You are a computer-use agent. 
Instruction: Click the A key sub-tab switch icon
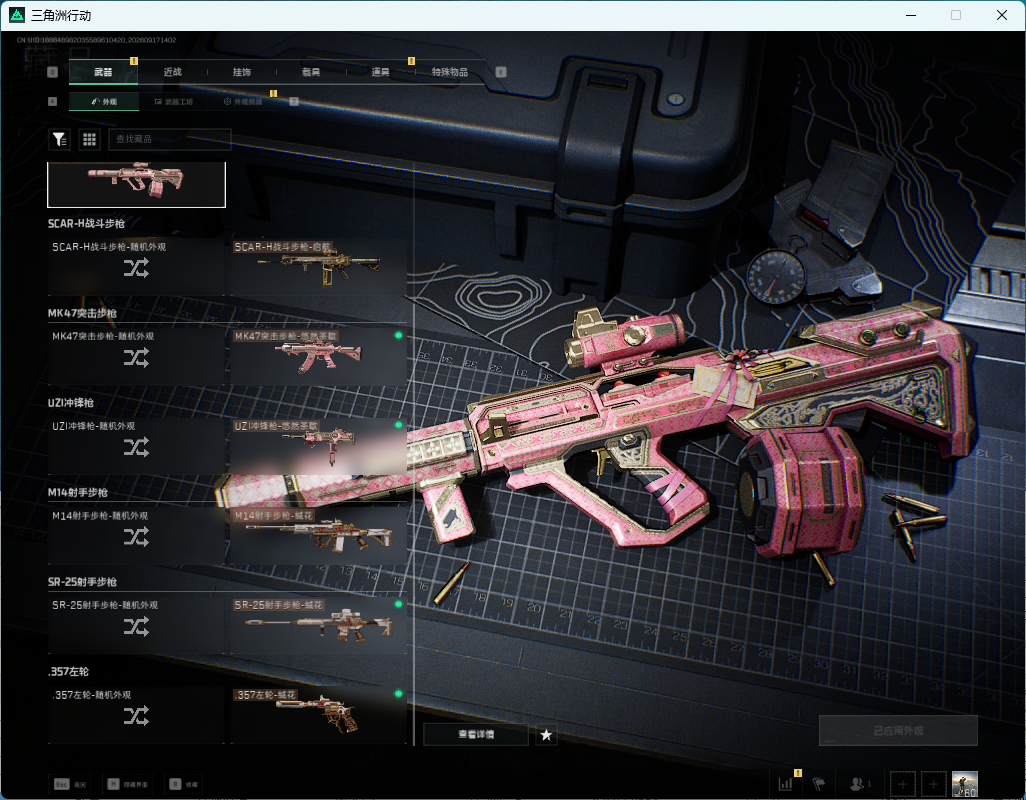[x=53, y=101]
